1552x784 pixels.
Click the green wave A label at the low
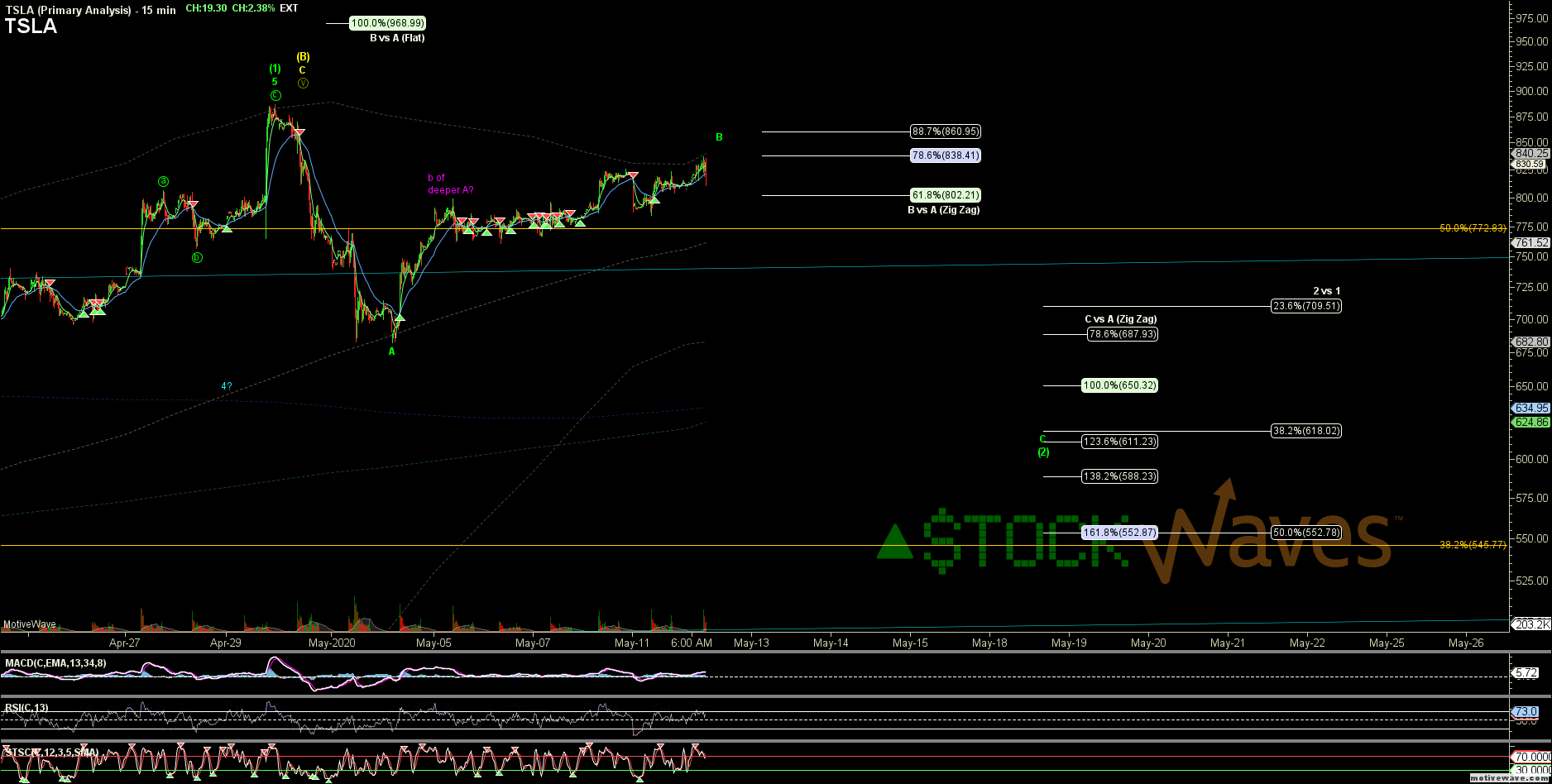[392, 351]
